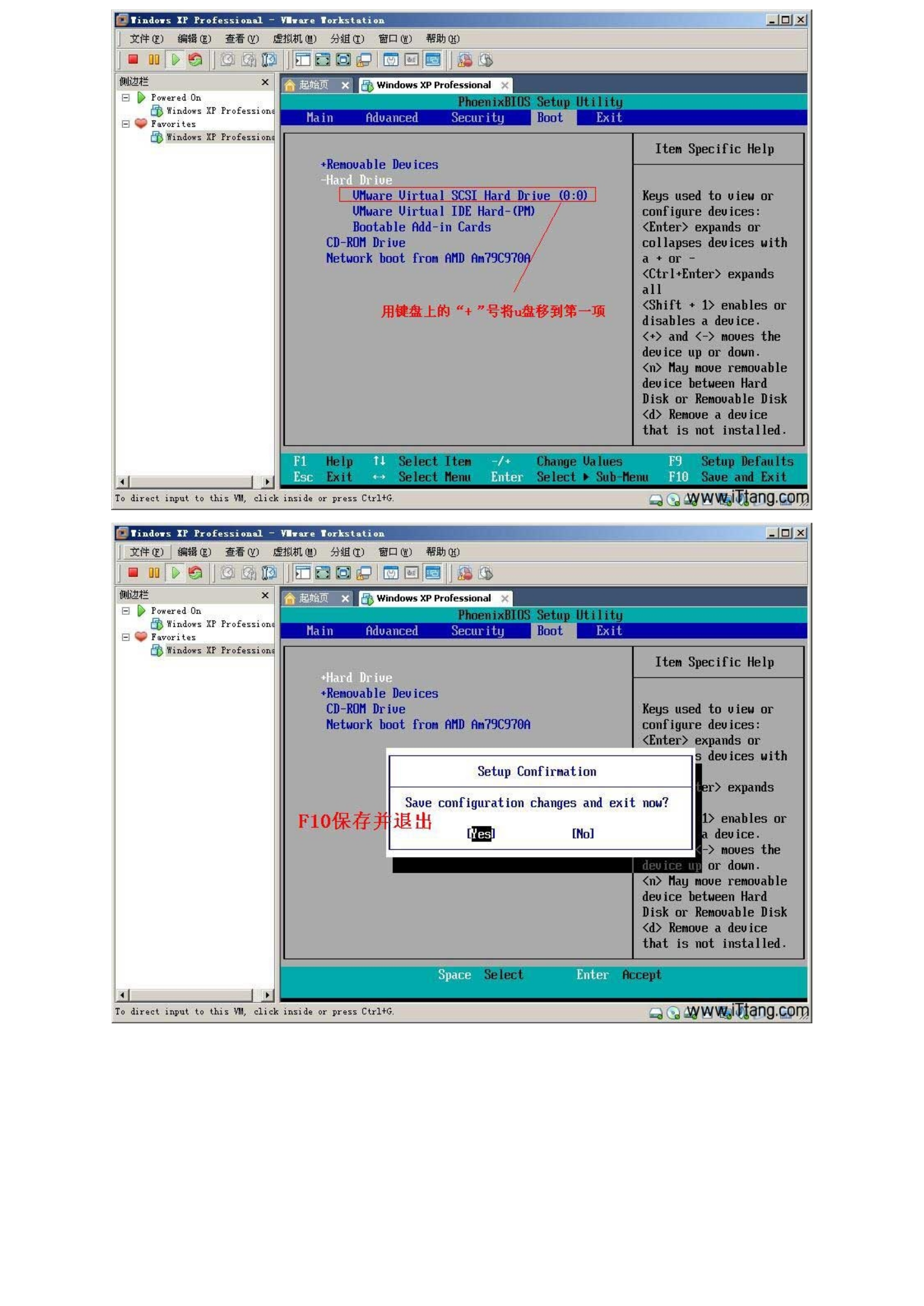The image size is (924, 1306).
Task: Click Main in upper window BIOS menu
Action: pyautogui.click(x=320, y=118)
